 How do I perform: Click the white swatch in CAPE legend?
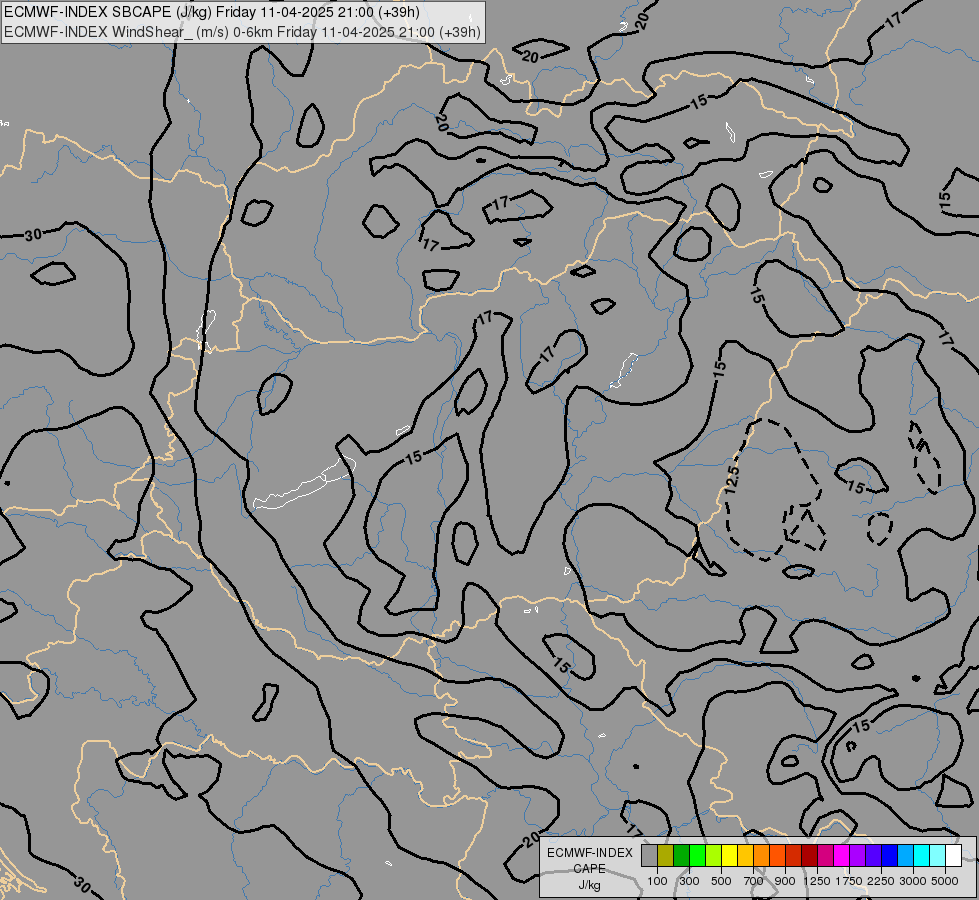(x=953, y=855)
